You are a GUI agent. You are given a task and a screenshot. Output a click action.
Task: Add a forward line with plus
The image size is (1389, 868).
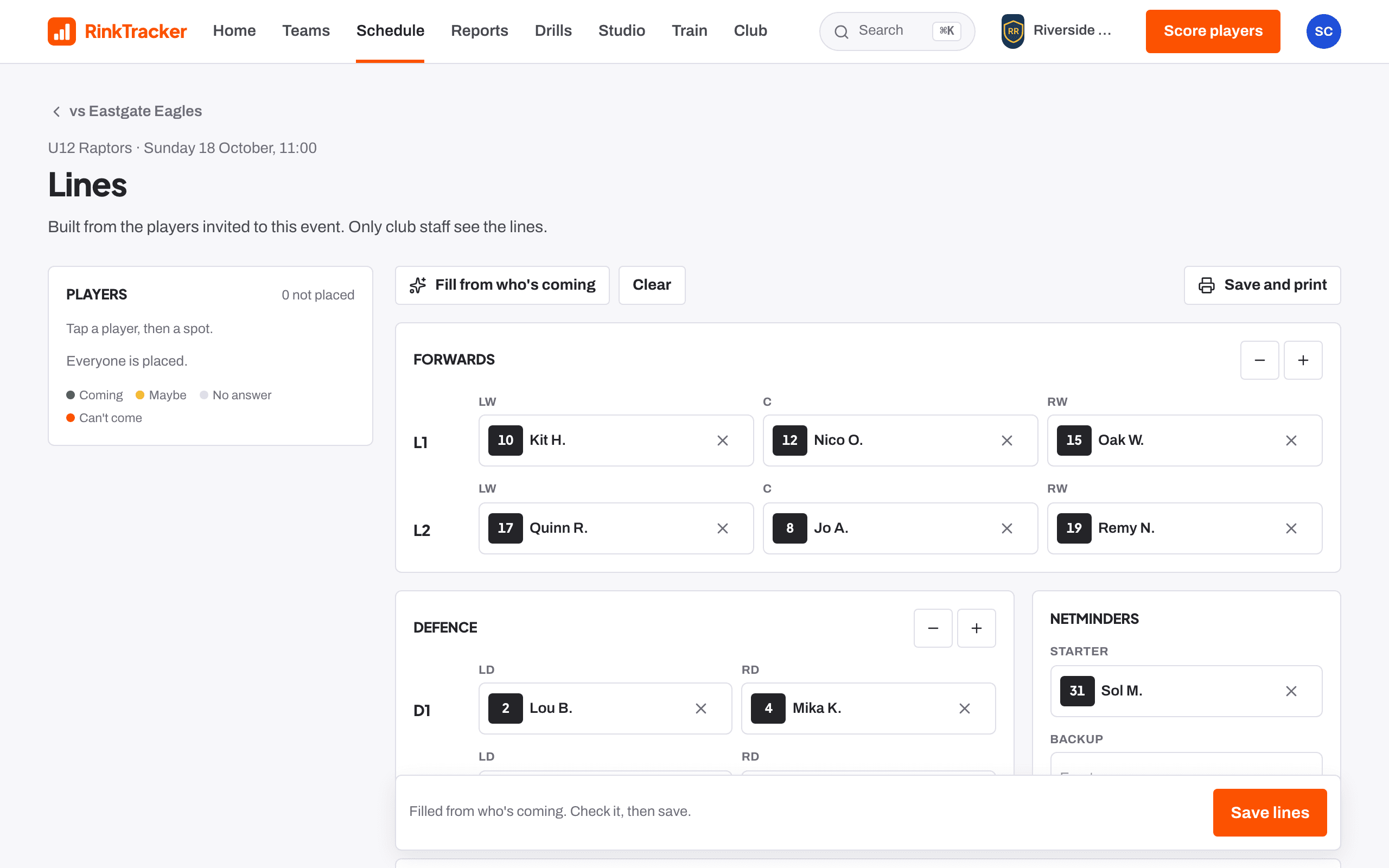(1303, 361)
